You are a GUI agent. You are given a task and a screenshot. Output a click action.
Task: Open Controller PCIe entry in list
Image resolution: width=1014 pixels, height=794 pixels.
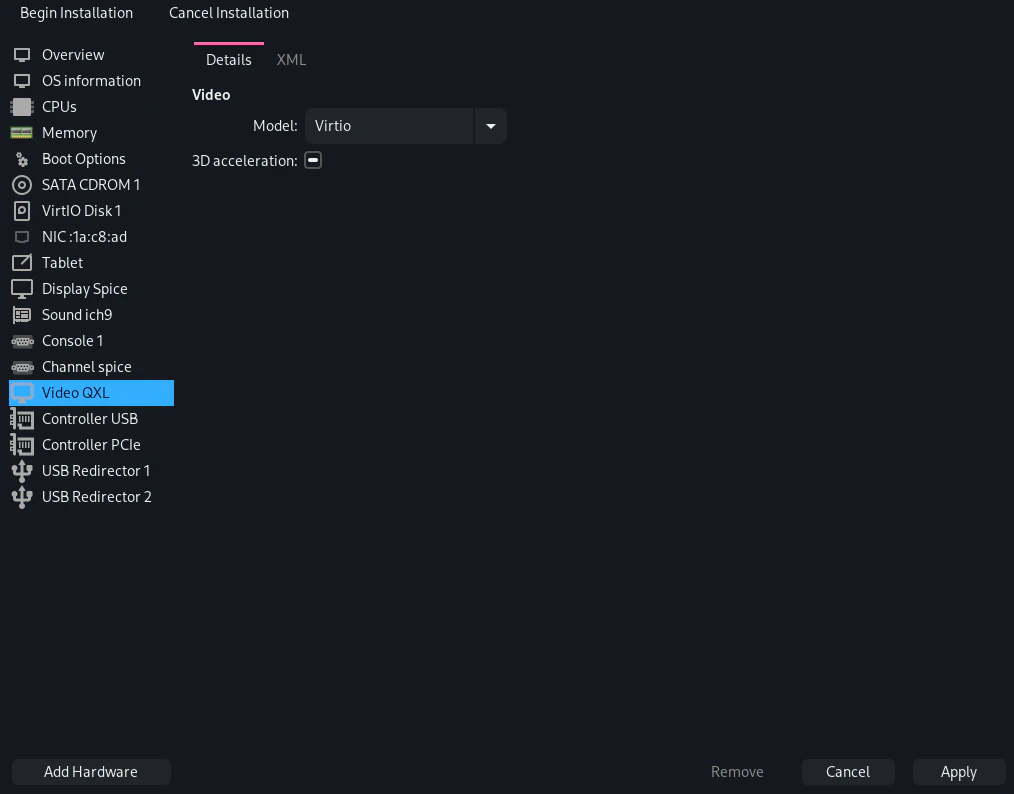[x=91, y=445]
